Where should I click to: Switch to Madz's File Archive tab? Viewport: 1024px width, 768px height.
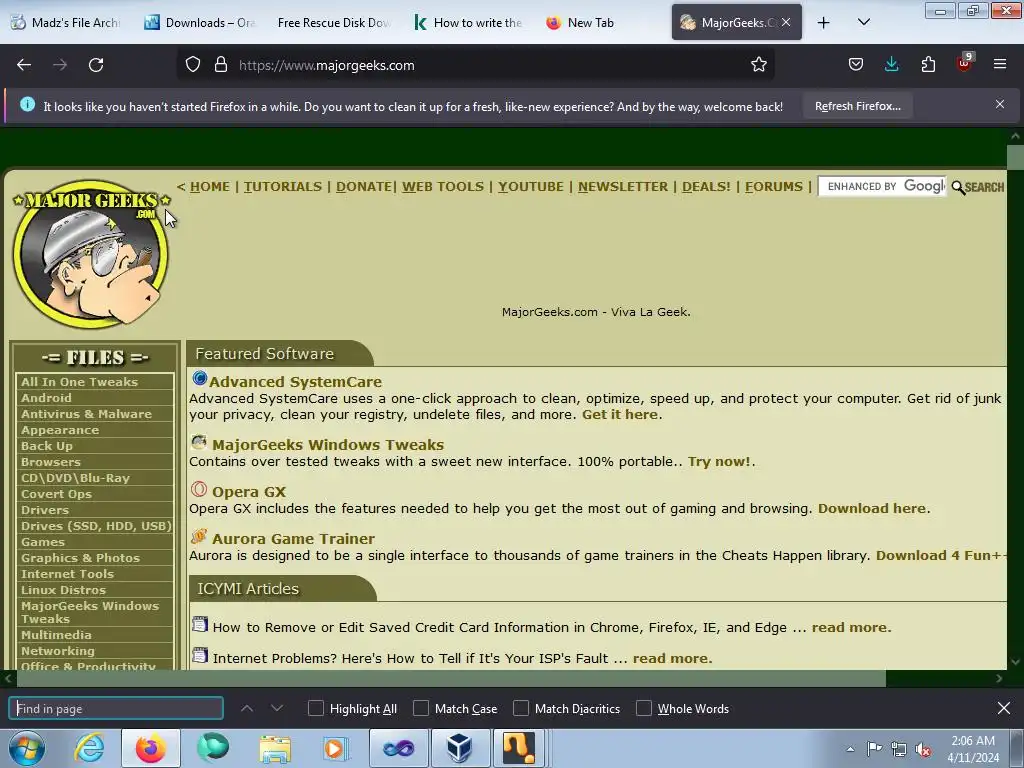click(67, 23)
